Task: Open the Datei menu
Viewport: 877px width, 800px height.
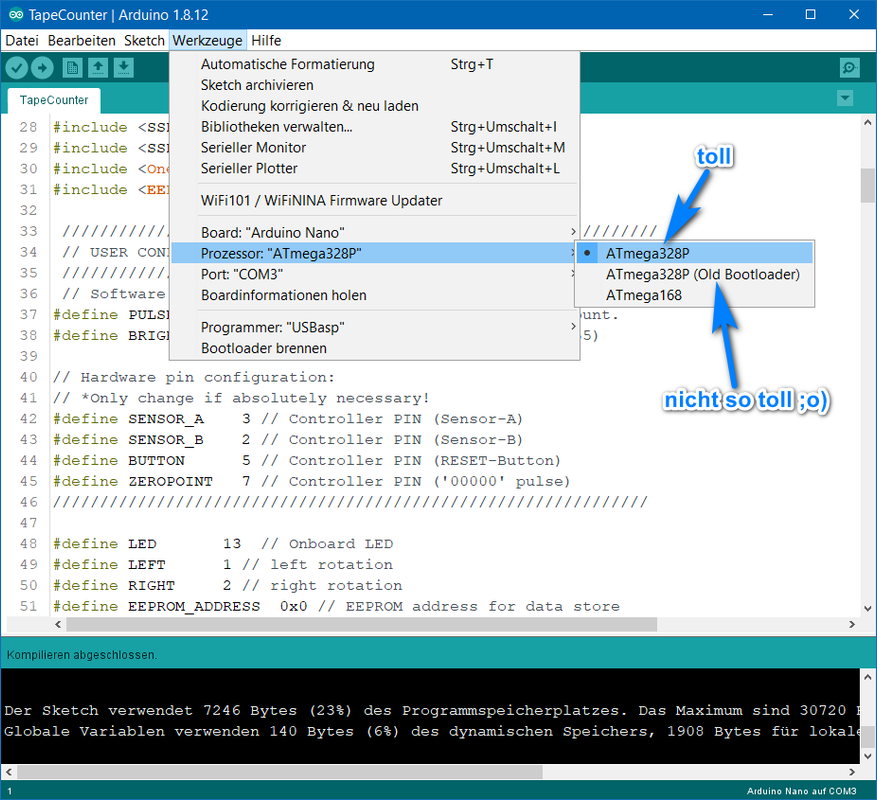Action: 22,40
